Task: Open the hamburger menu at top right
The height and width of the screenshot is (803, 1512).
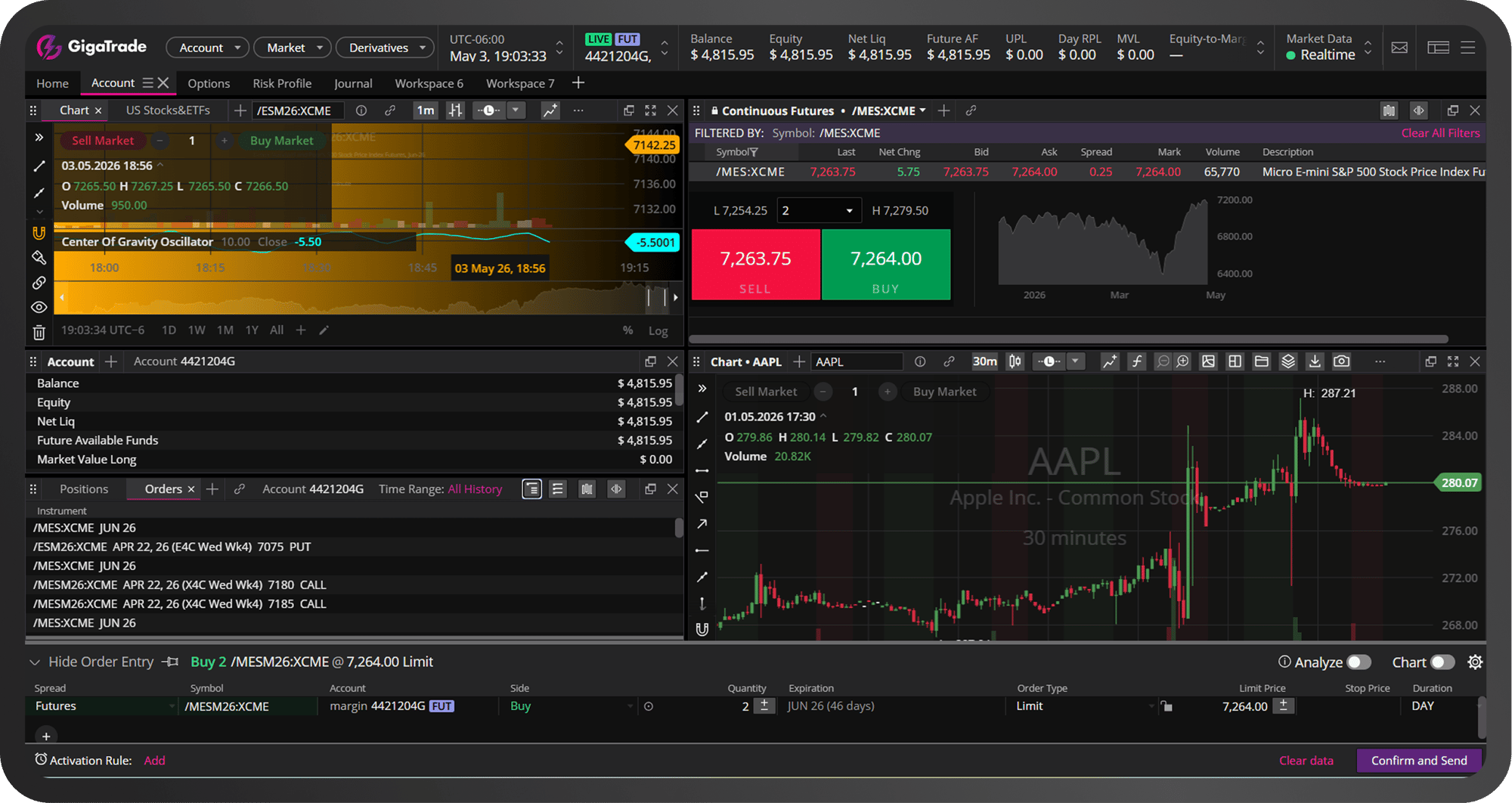Action: point(1468,48)
